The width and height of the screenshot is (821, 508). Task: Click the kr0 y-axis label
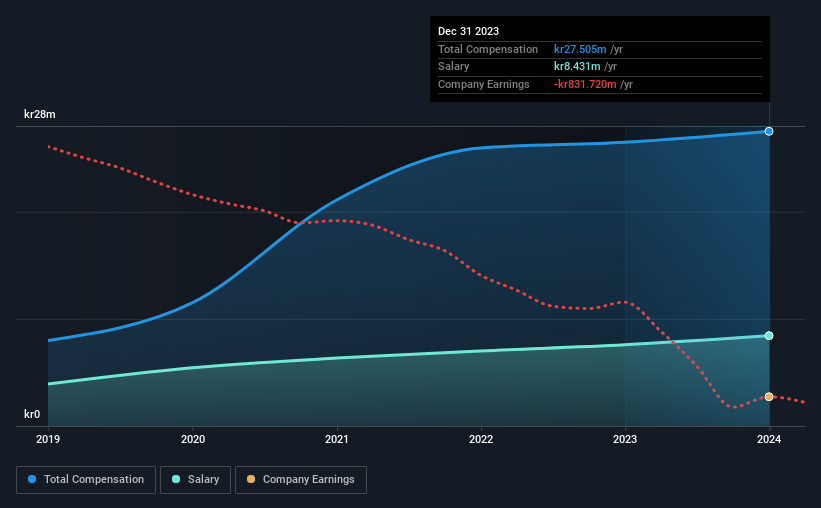tap(32, 414)
